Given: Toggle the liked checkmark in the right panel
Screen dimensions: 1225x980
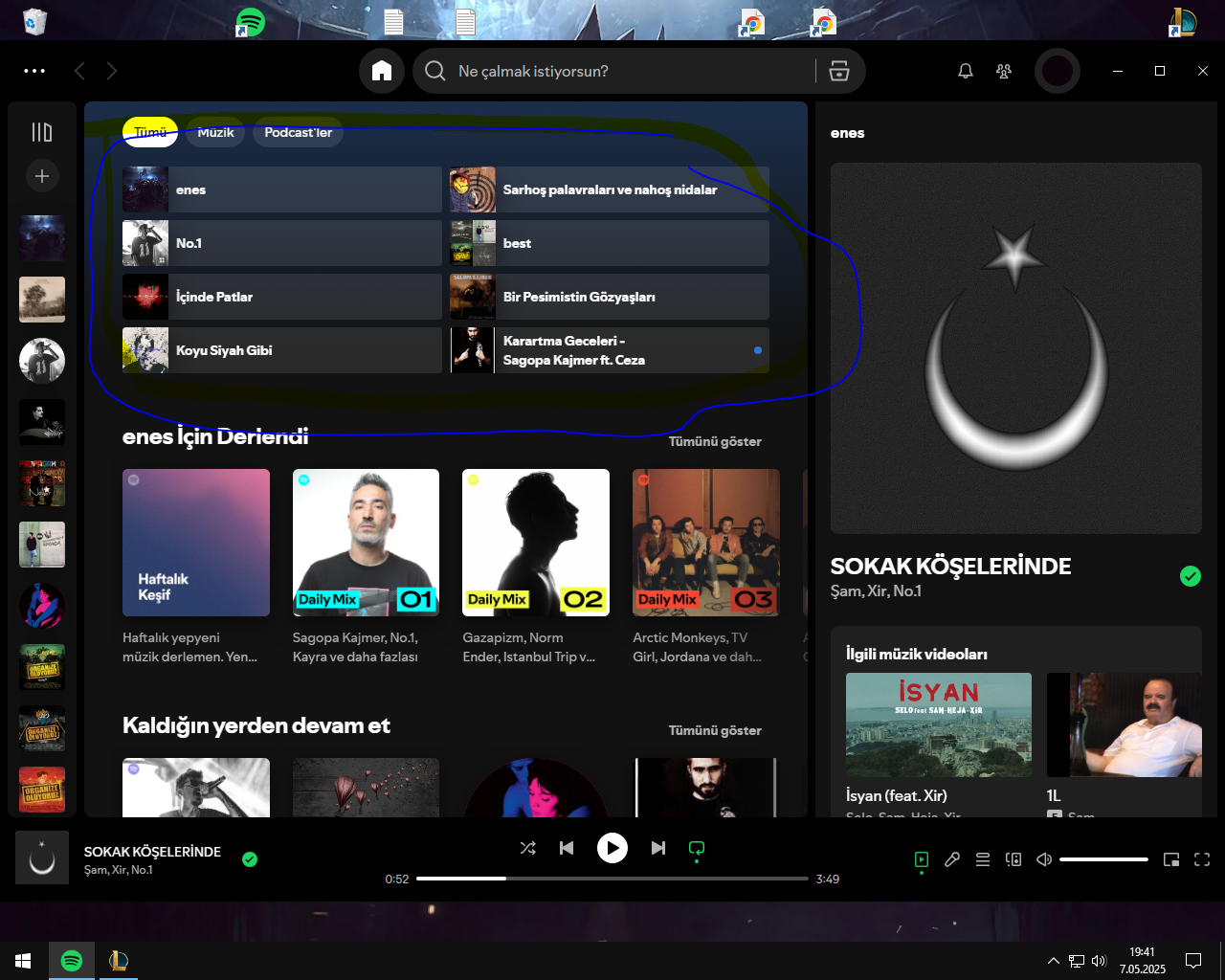Looking at the screenshot, I should [1191, 576].
